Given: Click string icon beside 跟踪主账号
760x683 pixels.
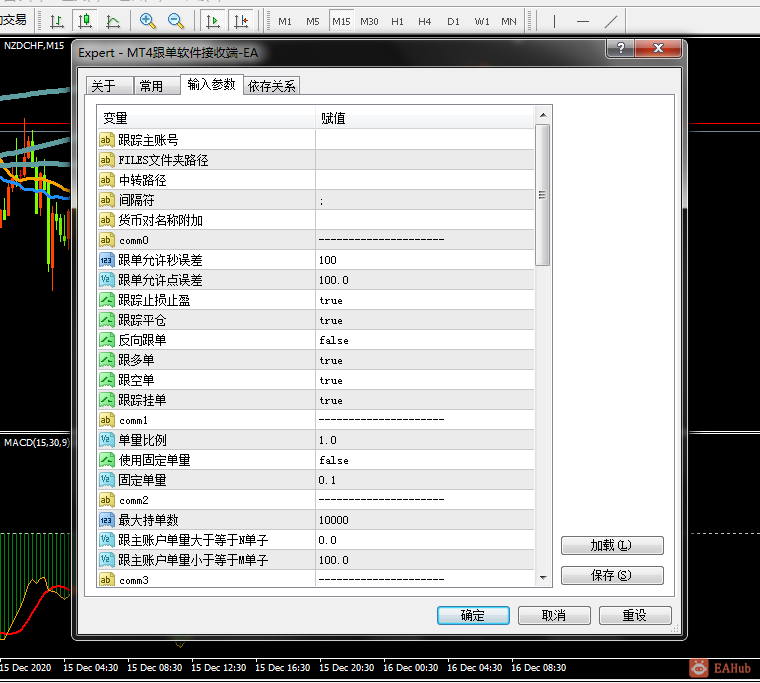Looking at the screenshot, I should tap(107, 140).
